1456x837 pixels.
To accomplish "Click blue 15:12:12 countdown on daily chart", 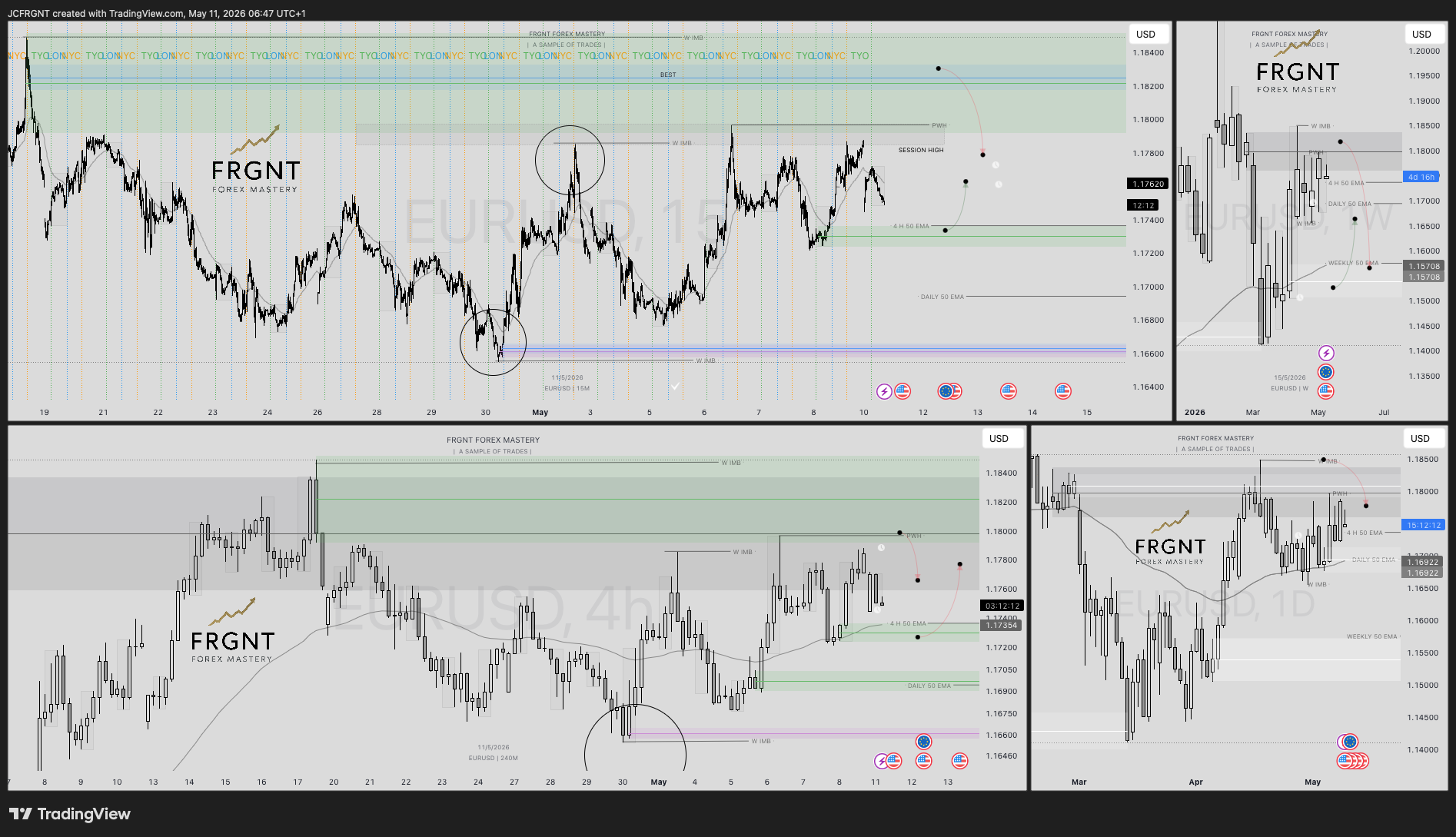I will pos(1424,525).
